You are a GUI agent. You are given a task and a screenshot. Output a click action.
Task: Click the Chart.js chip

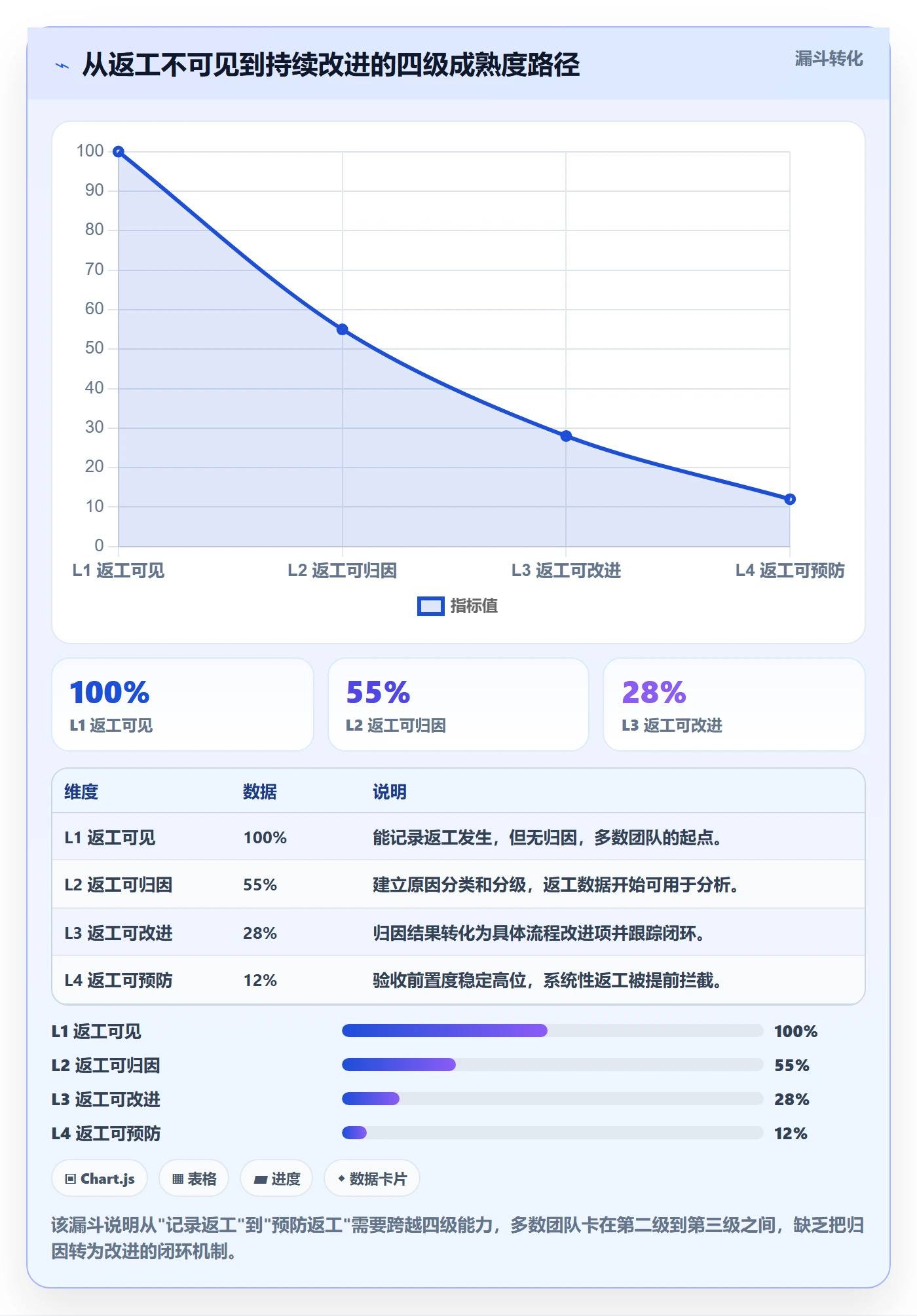point(100,1179)
